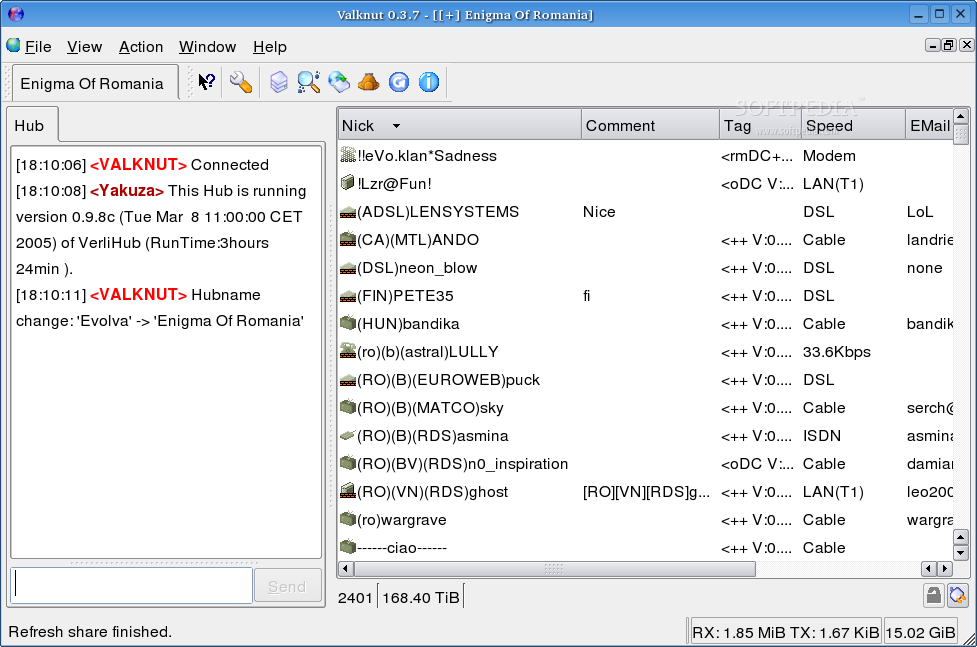Select nick ------ciao------

tap(402, 548)
